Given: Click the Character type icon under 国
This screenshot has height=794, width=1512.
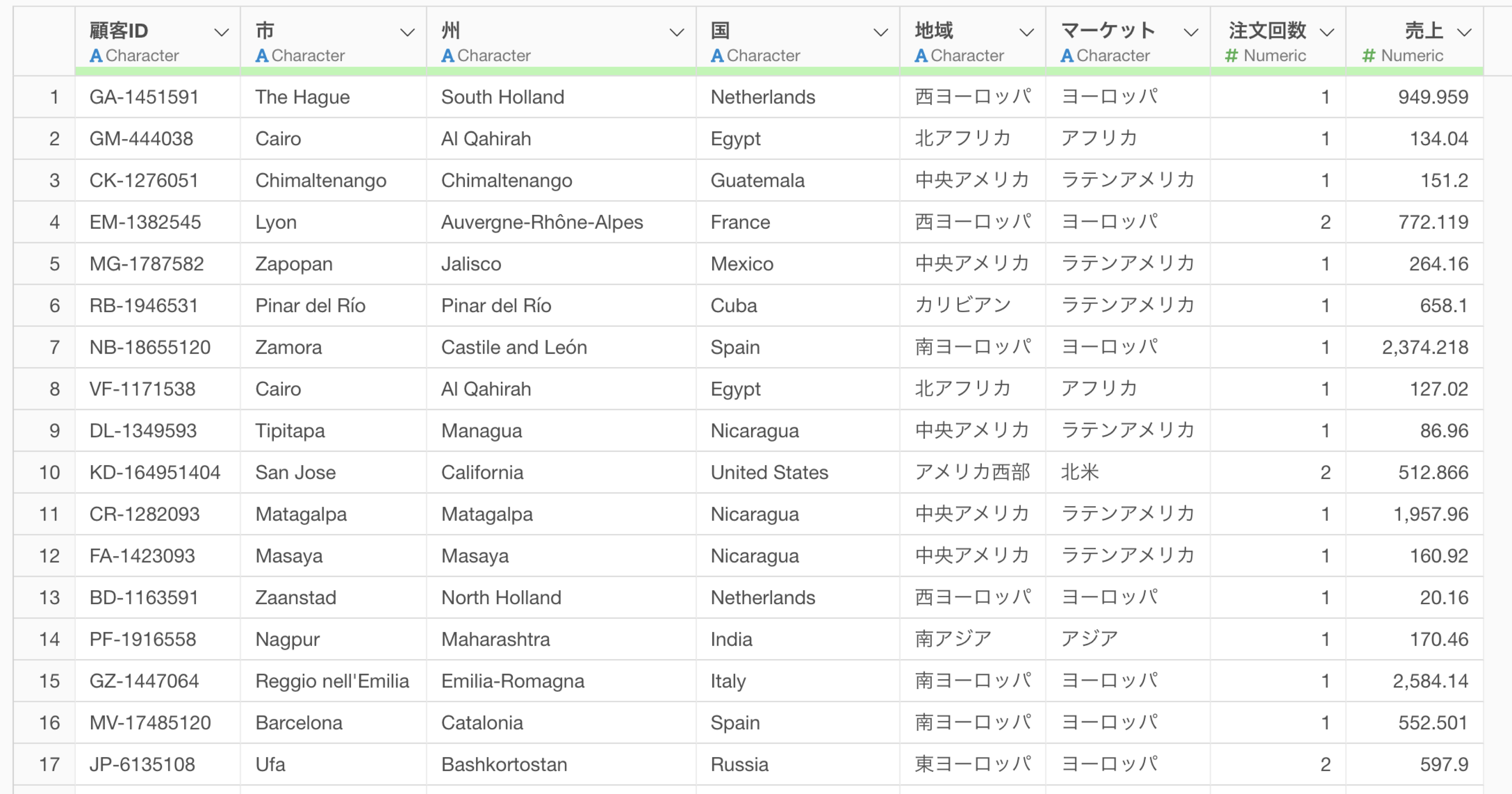Looking at the screenshot, I should [x=717, y=56].
